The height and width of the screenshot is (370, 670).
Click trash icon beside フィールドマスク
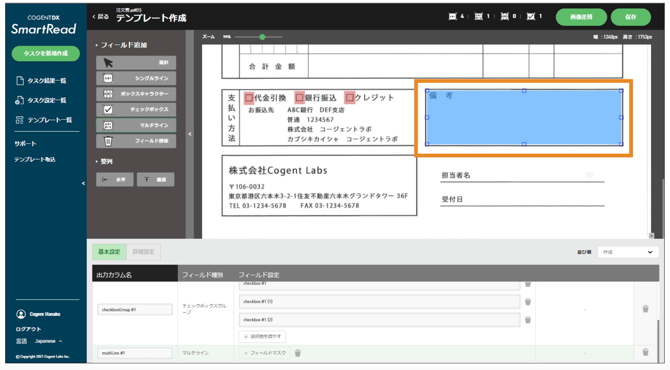pos(298,353)
